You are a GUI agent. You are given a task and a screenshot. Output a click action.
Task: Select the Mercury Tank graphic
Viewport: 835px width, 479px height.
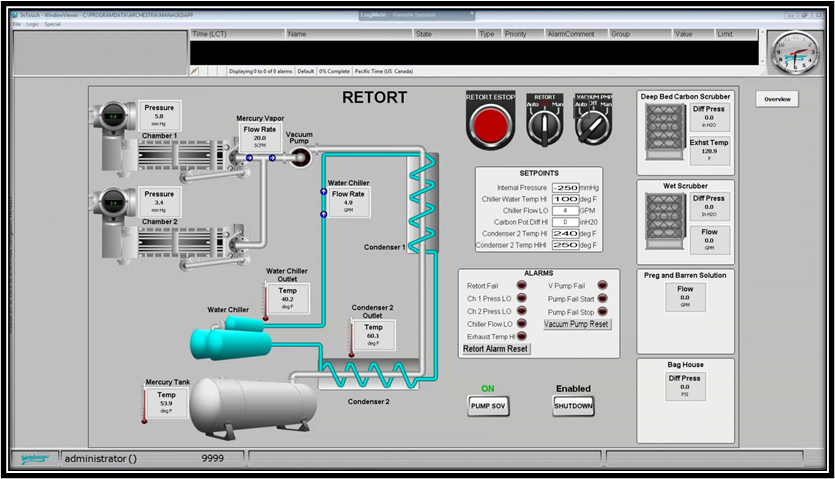[x=253, y=406]
